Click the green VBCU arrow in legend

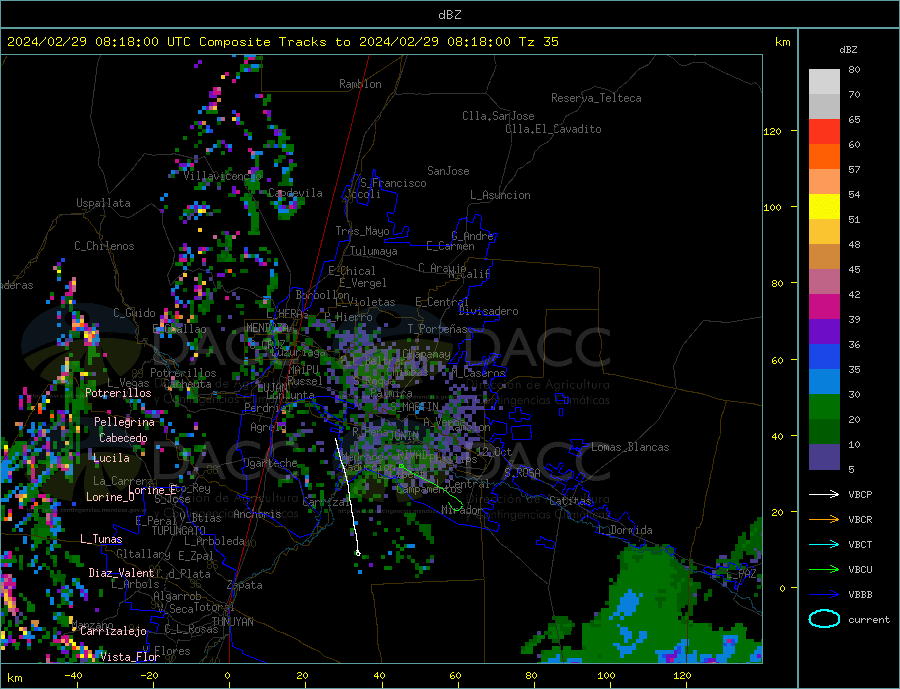(824, 570)
